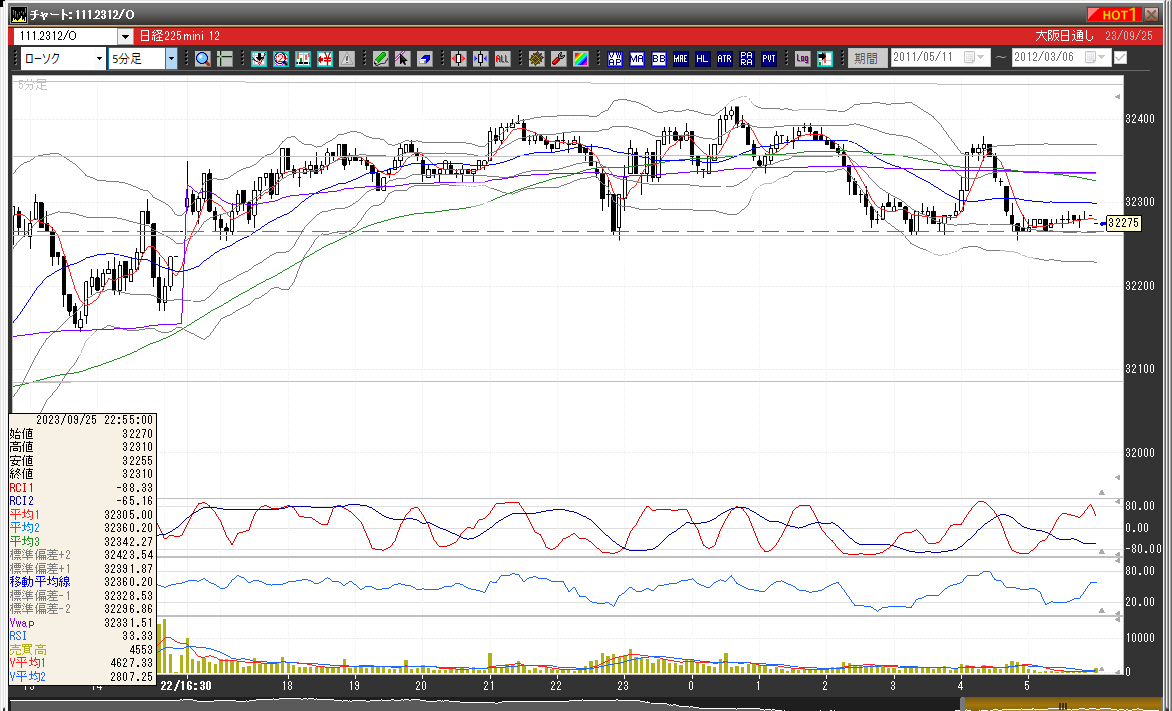The image size is (1172, 711).
Task: Click the magnifying glass search icon
Action: 203,58
